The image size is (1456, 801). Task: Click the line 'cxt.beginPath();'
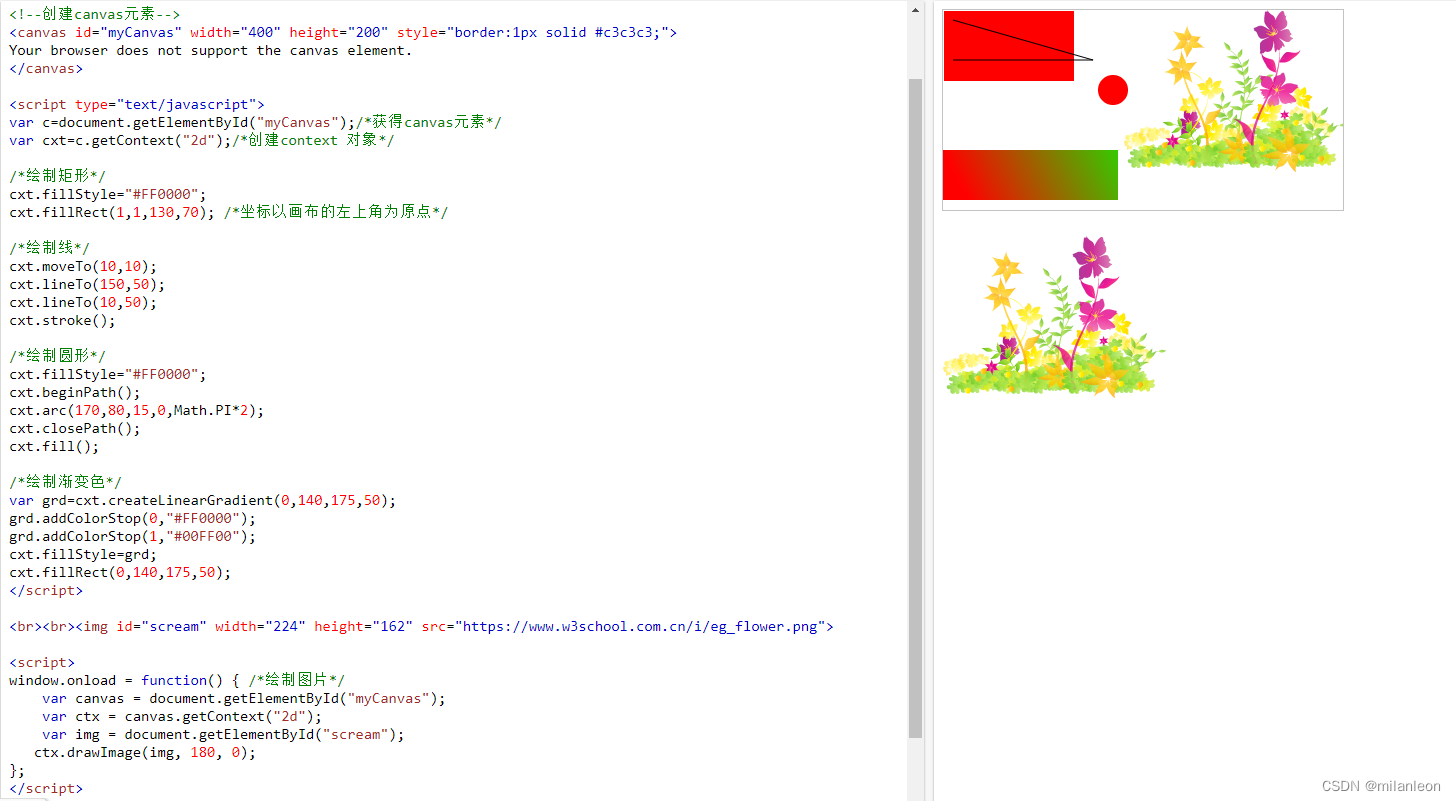(x=75, y=392)
